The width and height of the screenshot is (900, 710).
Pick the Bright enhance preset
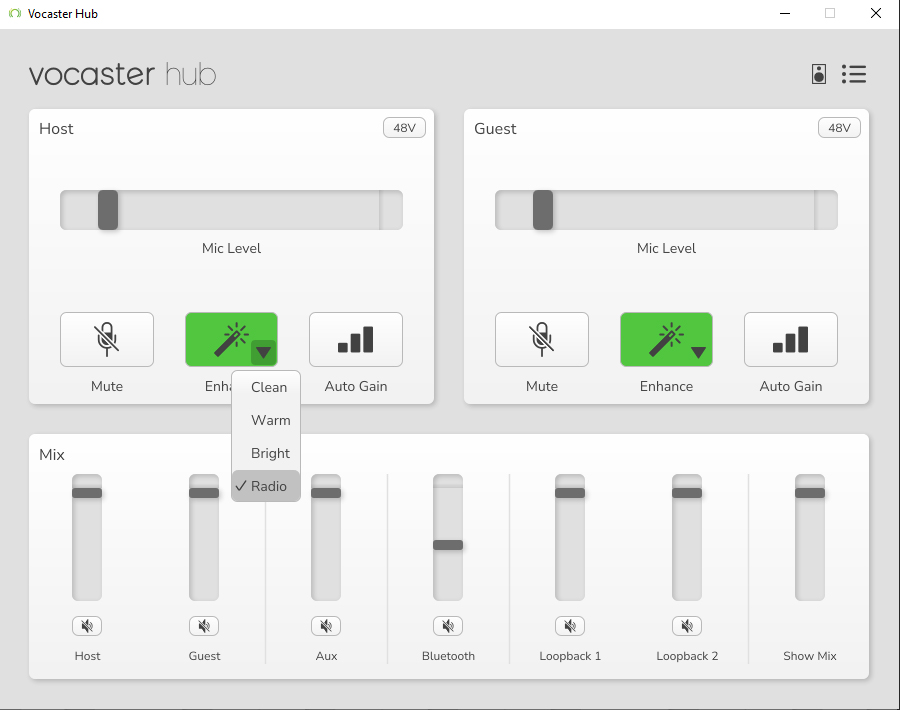tap(270, 453)
